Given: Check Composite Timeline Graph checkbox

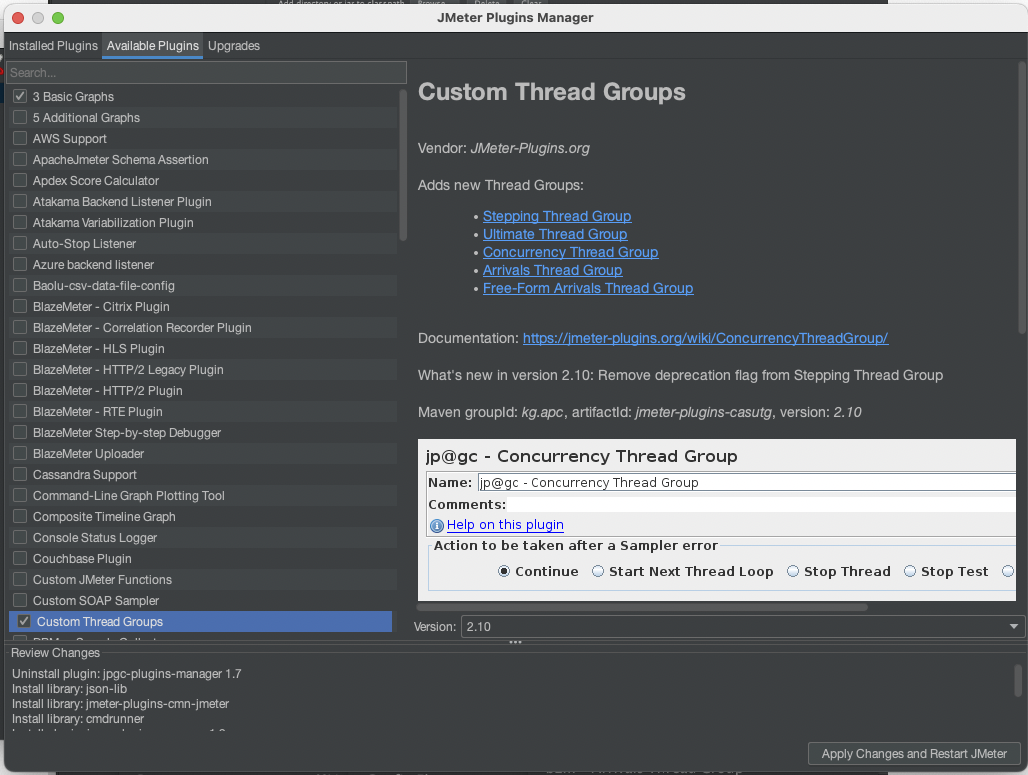Looking at the screenshot, I should (x=20, y=516).
